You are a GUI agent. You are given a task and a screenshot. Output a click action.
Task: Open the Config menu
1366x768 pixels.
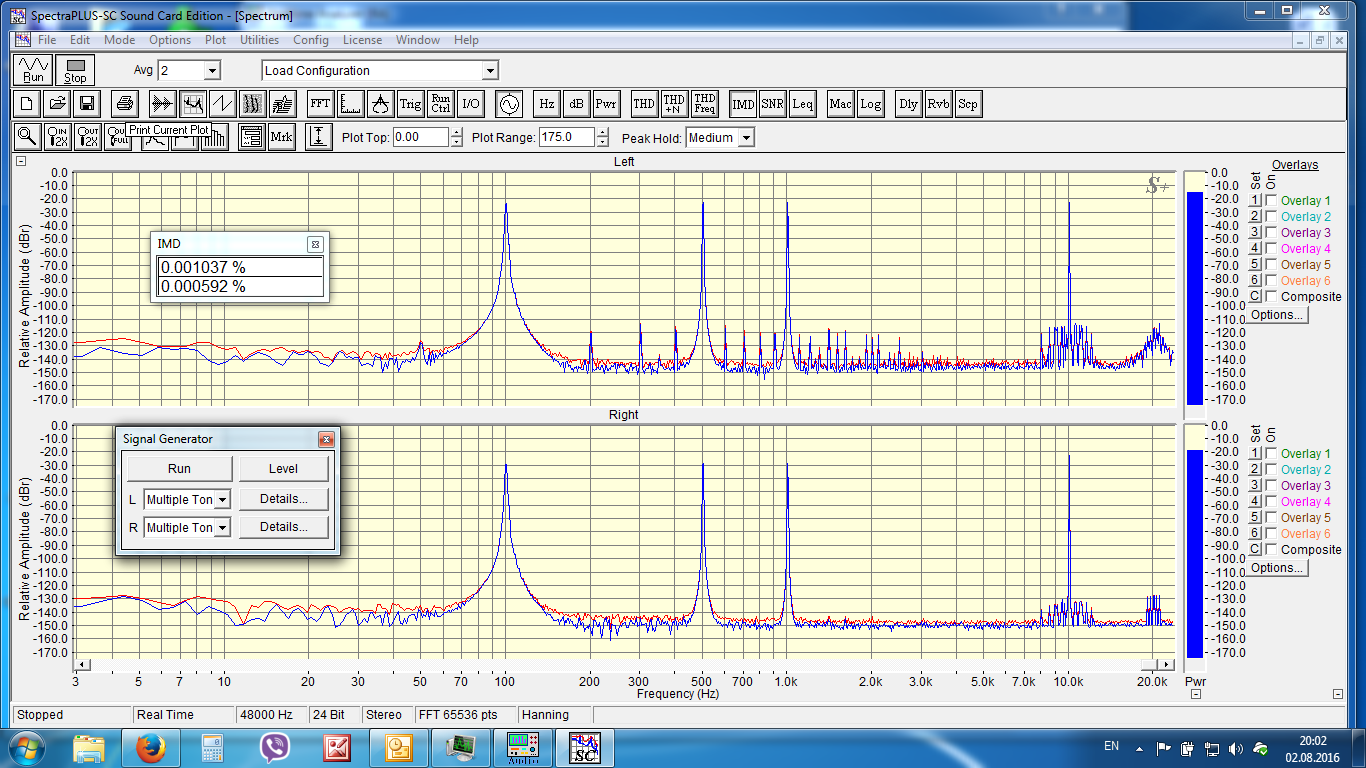[310, 40]
